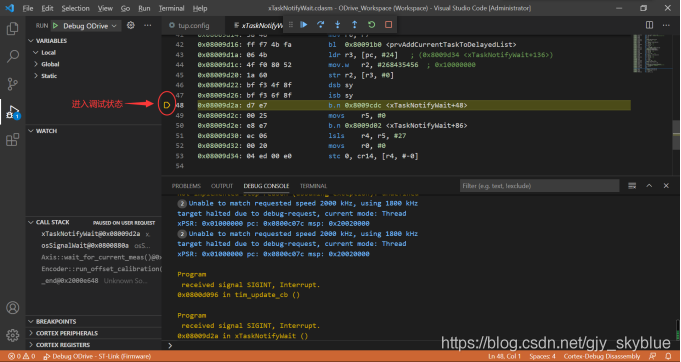This screenshot has height=362, width=681.
Task: Start debugging with green play icon
Action: (55, 26)
